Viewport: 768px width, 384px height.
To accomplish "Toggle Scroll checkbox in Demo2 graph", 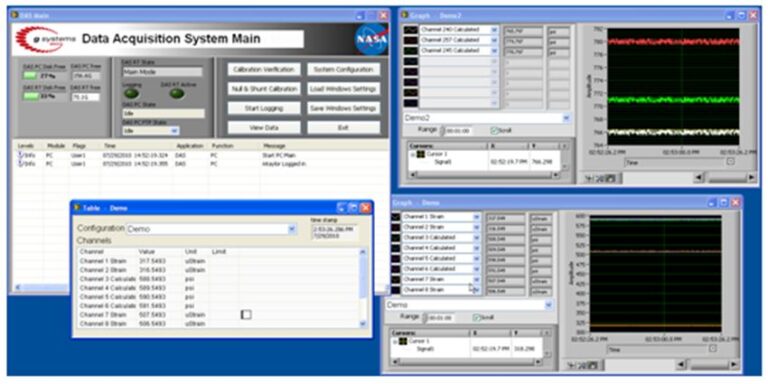I will [494, 131].
